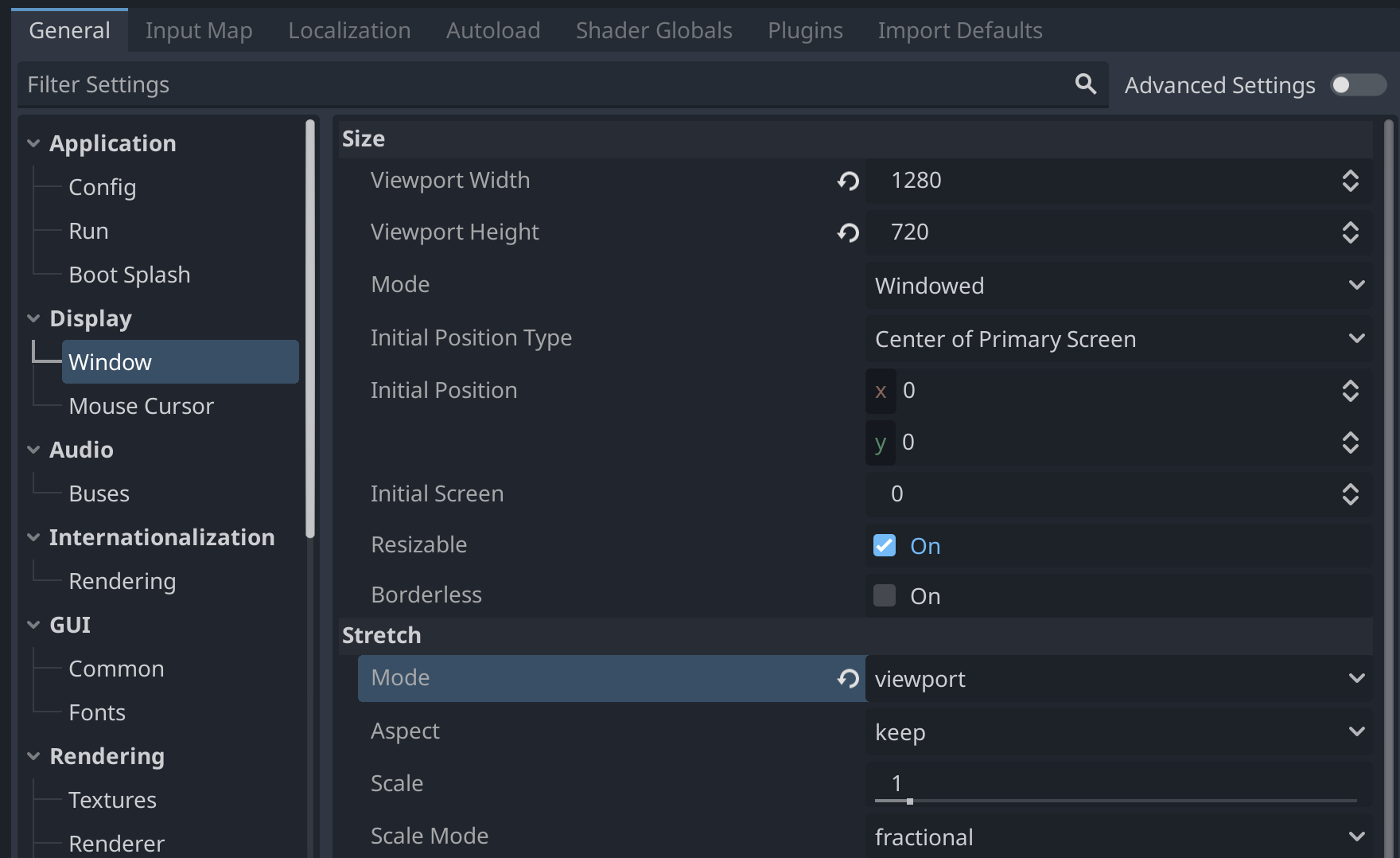
Task: Click the stepper arrows beside Initial Screen value
Action: tap(1351, 494)
